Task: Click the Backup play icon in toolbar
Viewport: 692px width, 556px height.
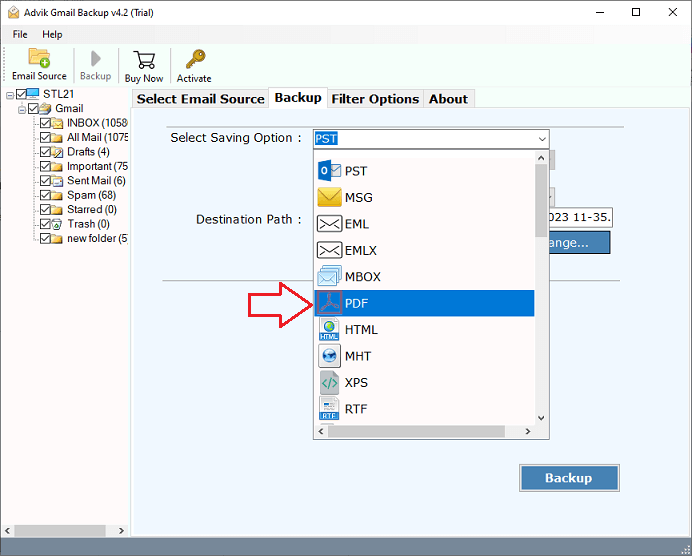Action: (x=95, y=58)
